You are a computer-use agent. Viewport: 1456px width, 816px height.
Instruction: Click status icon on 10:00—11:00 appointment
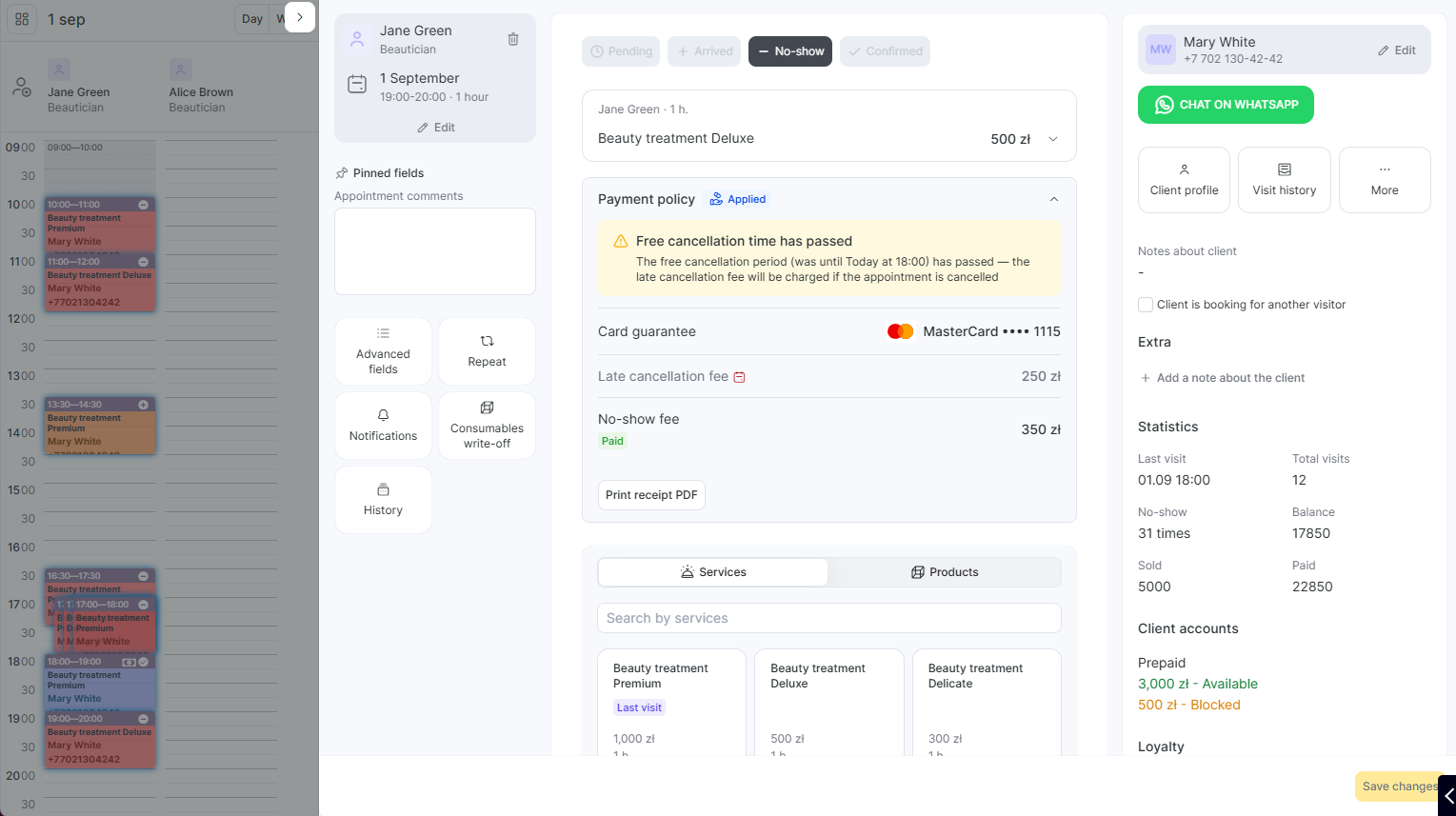point(144,205)
